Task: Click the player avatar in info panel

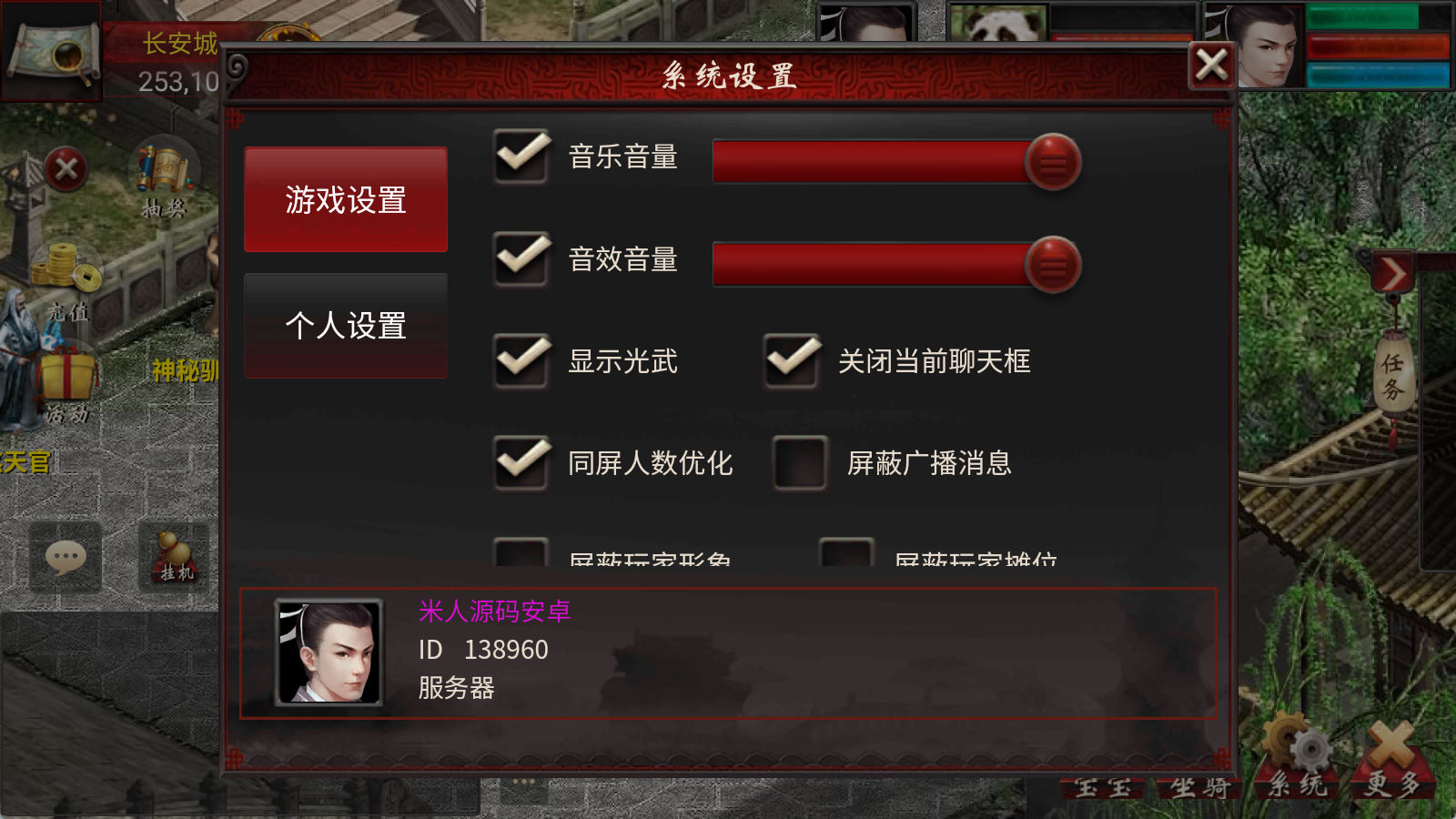Action: tap(329, 652)
